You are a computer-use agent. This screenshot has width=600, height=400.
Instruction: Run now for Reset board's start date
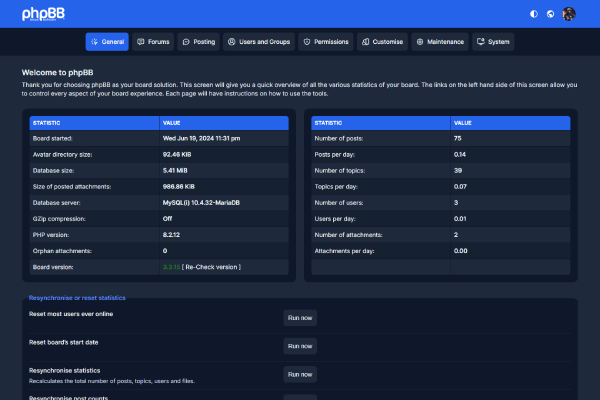pyautogui.click(x=300, y=346)
